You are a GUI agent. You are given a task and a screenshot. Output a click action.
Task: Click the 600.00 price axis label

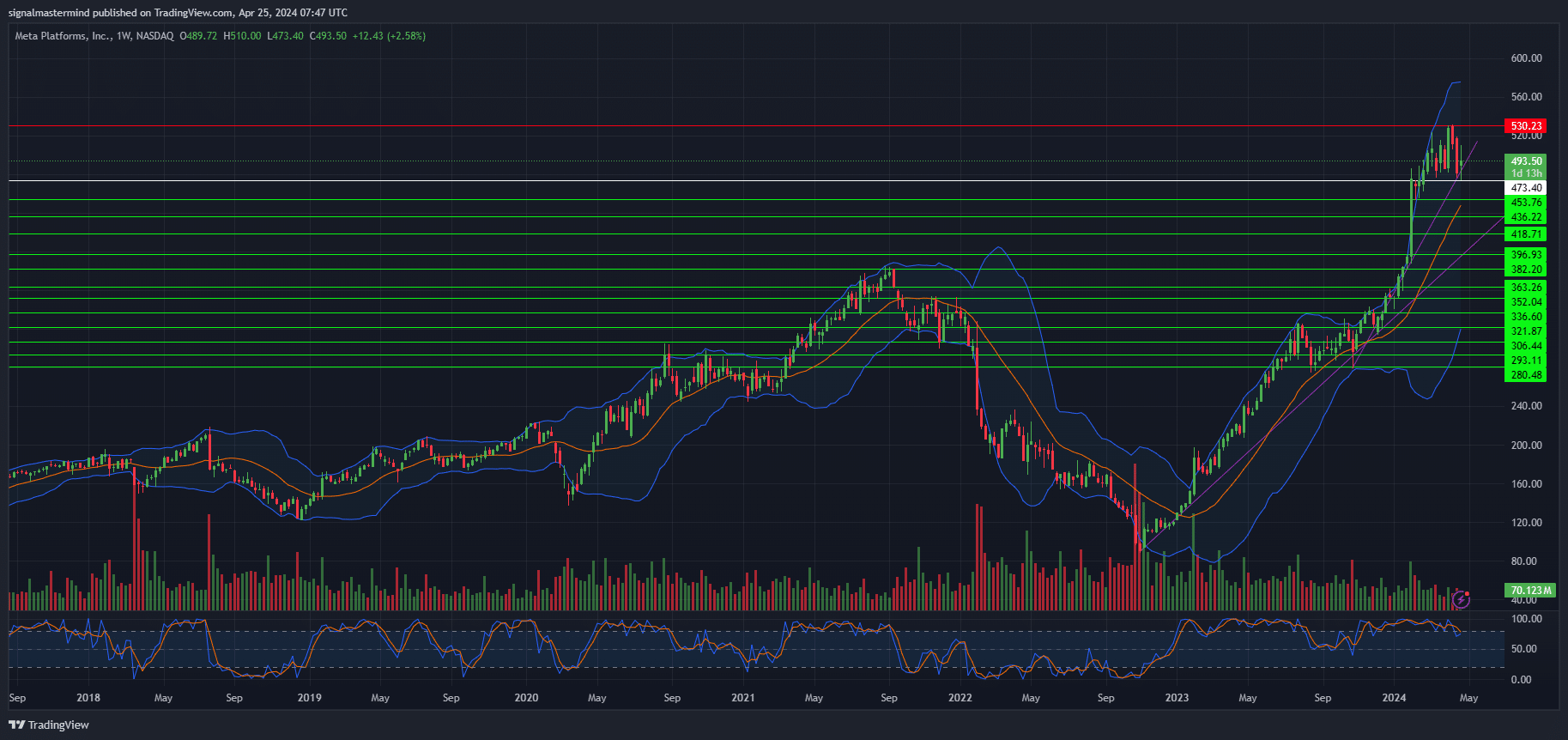pyautogui.click(x=1526, y=58)
